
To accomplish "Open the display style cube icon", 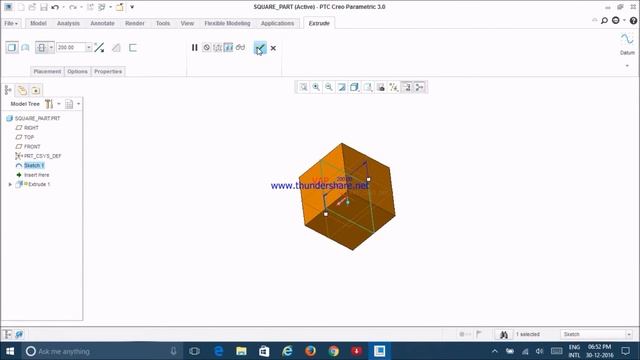I will coord(354,87).
